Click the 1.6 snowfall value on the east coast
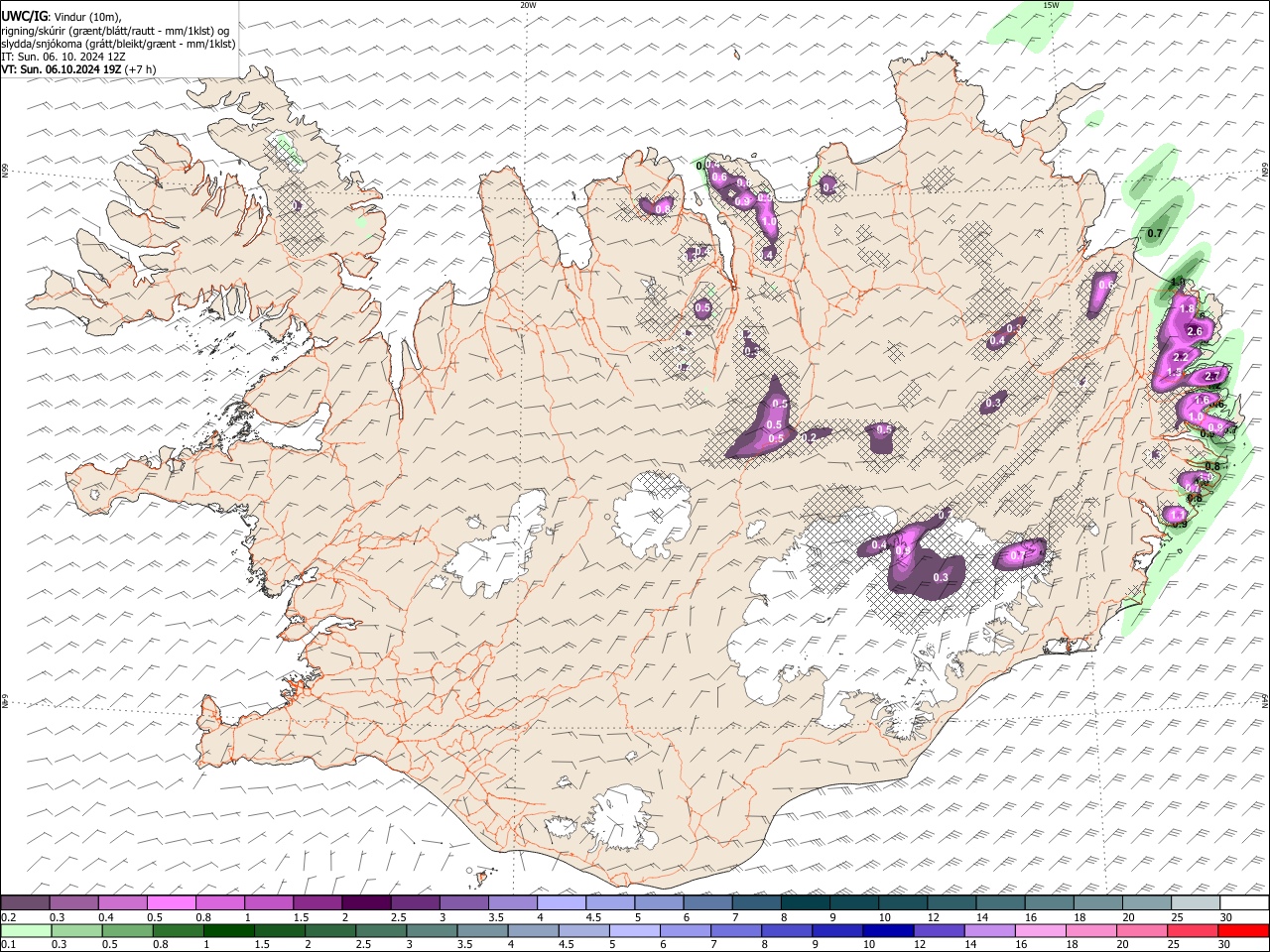The width and height of the screenshot is (1270, 952). click(1203, 400)
